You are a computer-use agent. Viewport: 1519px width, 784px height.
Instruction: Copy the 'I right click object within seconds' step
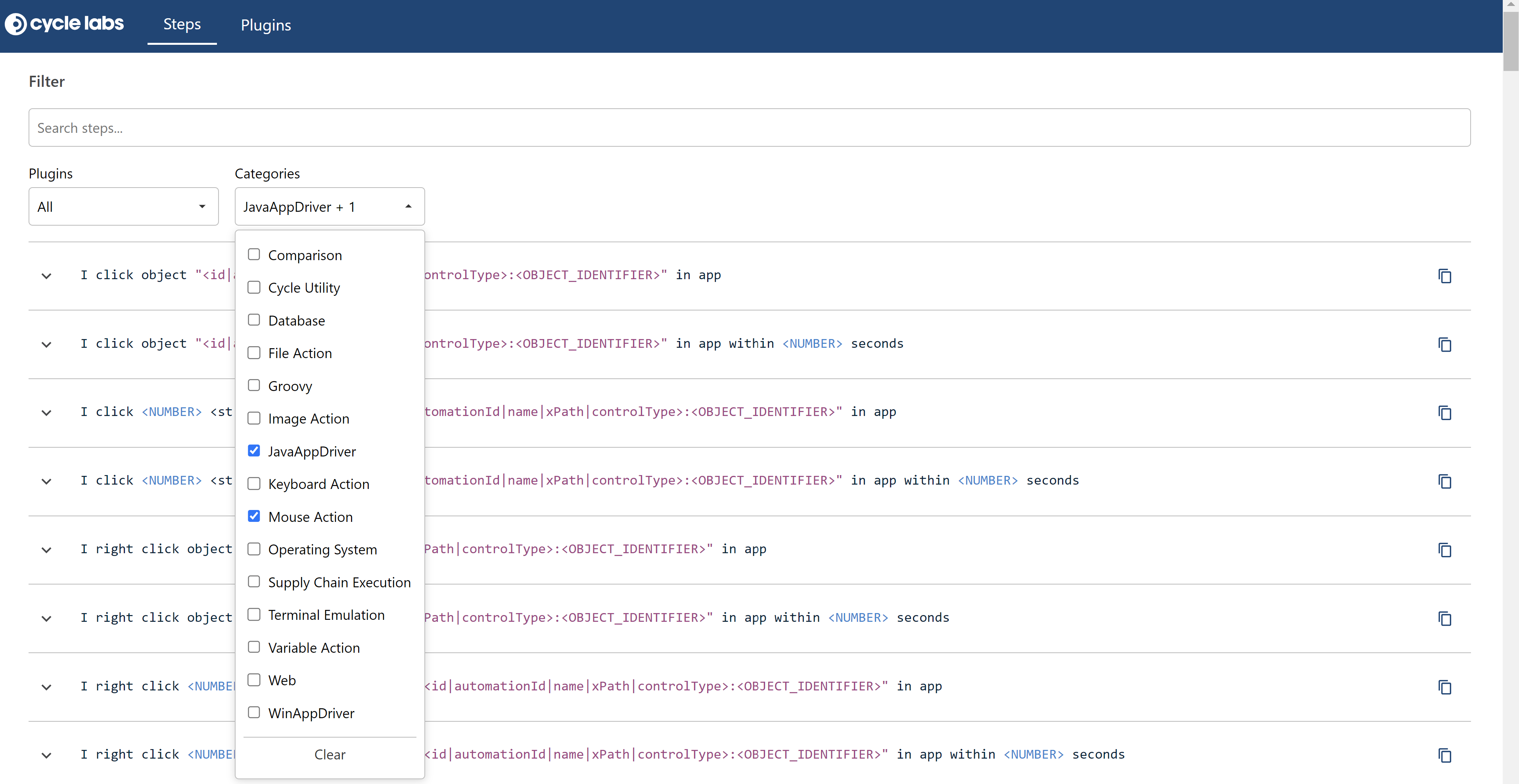(1444, 618)
